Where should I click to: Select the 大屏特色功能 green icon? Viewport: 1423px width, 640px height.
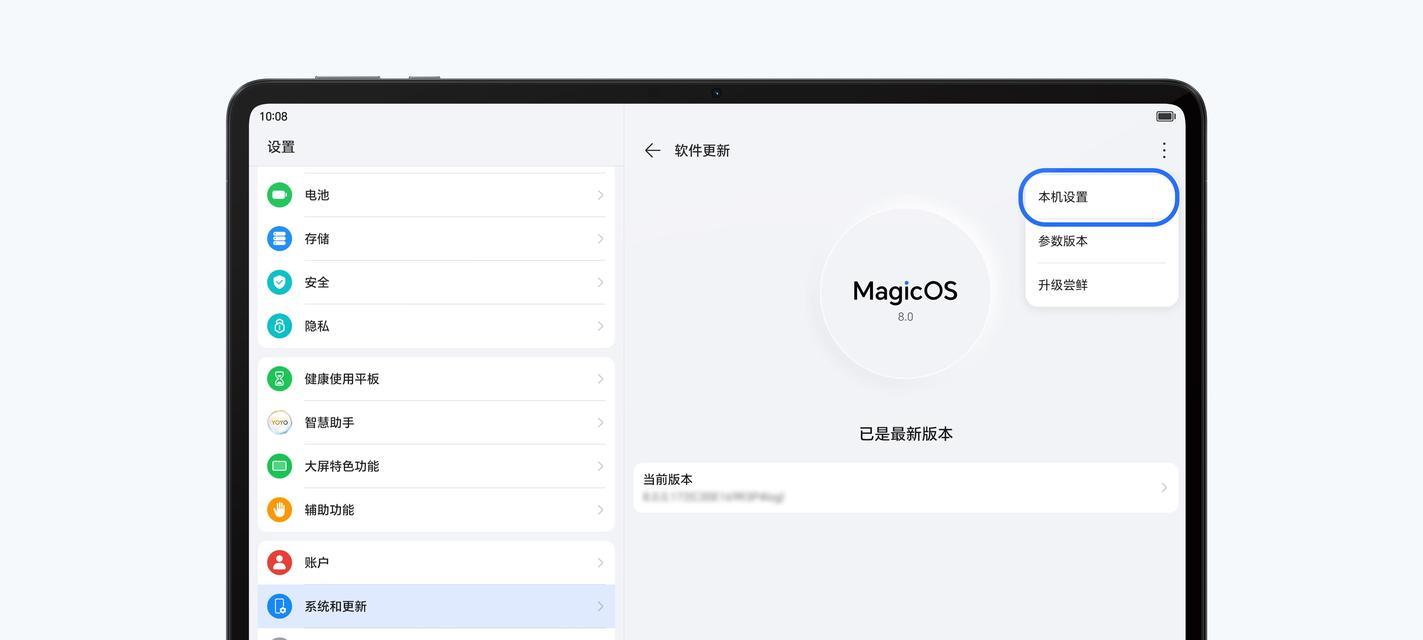click(279, 466)
